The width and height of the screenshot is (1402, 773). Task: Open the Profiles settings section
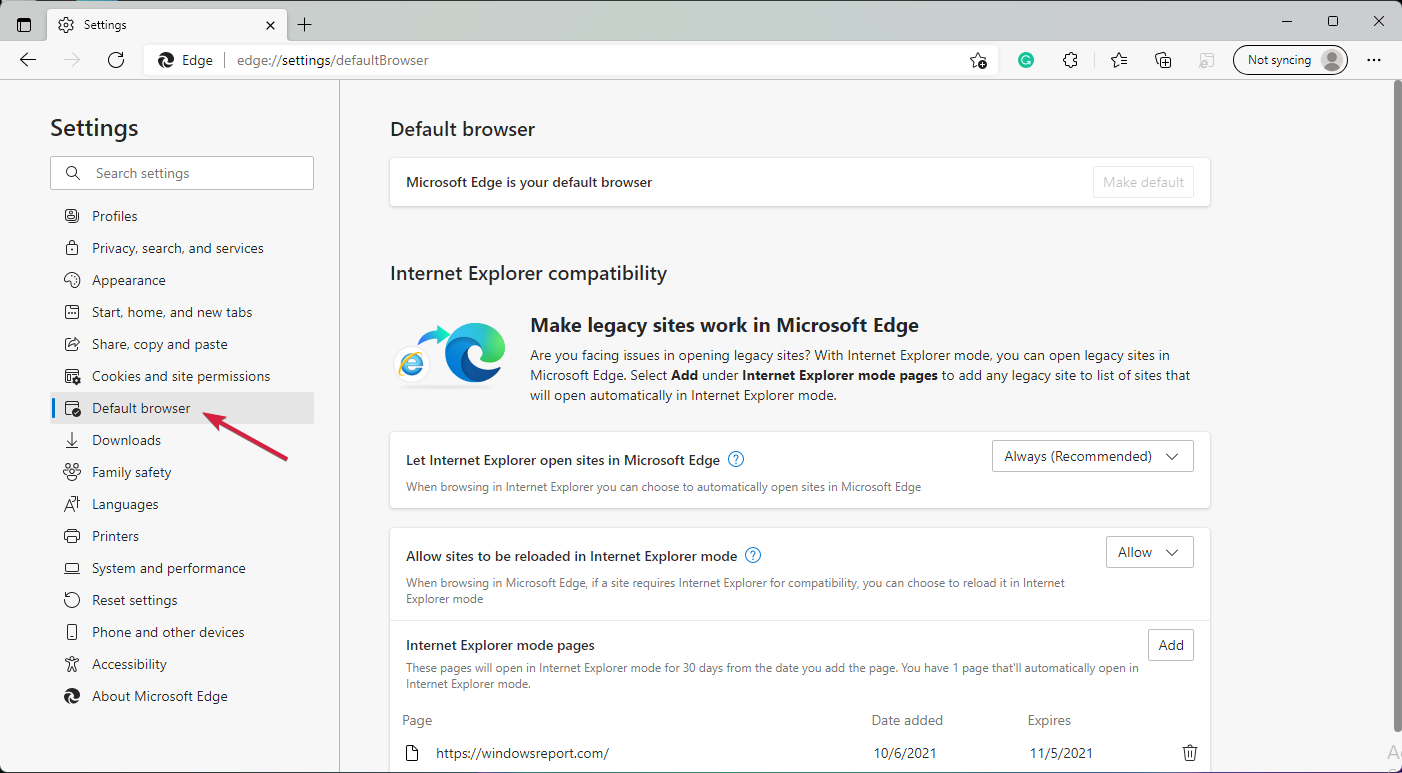[x=113, y=215]
